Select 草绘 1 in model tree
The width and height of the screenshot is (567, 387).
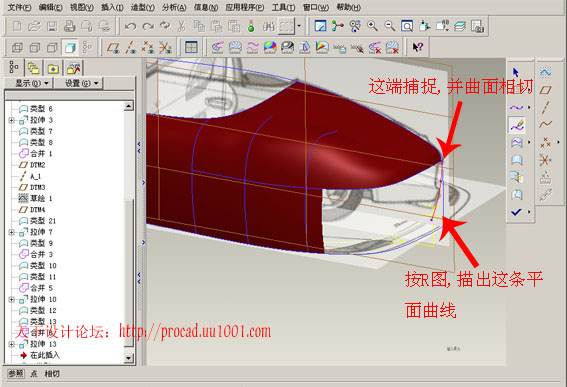click(x=35, y=198)
